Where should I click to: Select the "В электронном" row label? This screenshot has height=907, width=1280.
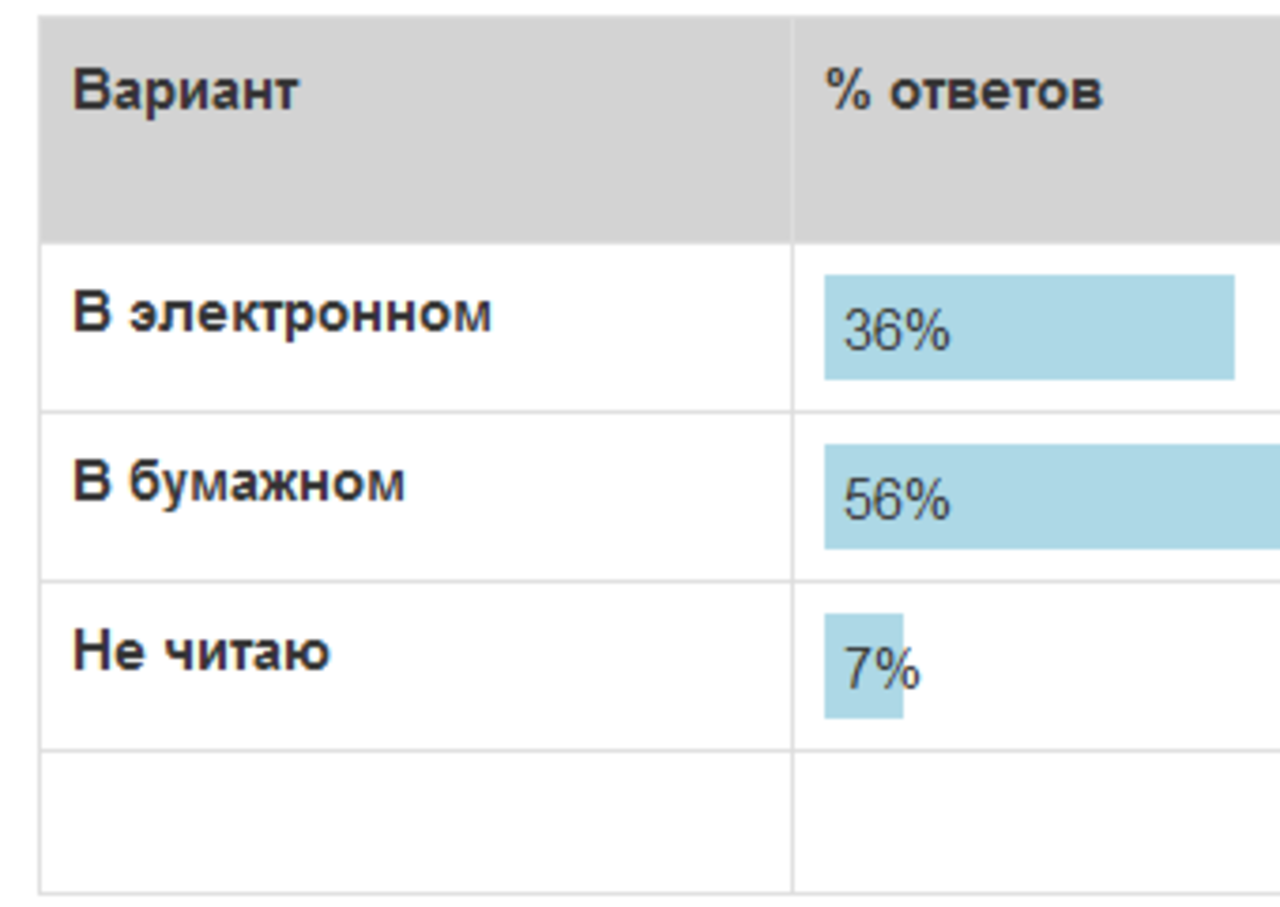[x=282, y=313]
